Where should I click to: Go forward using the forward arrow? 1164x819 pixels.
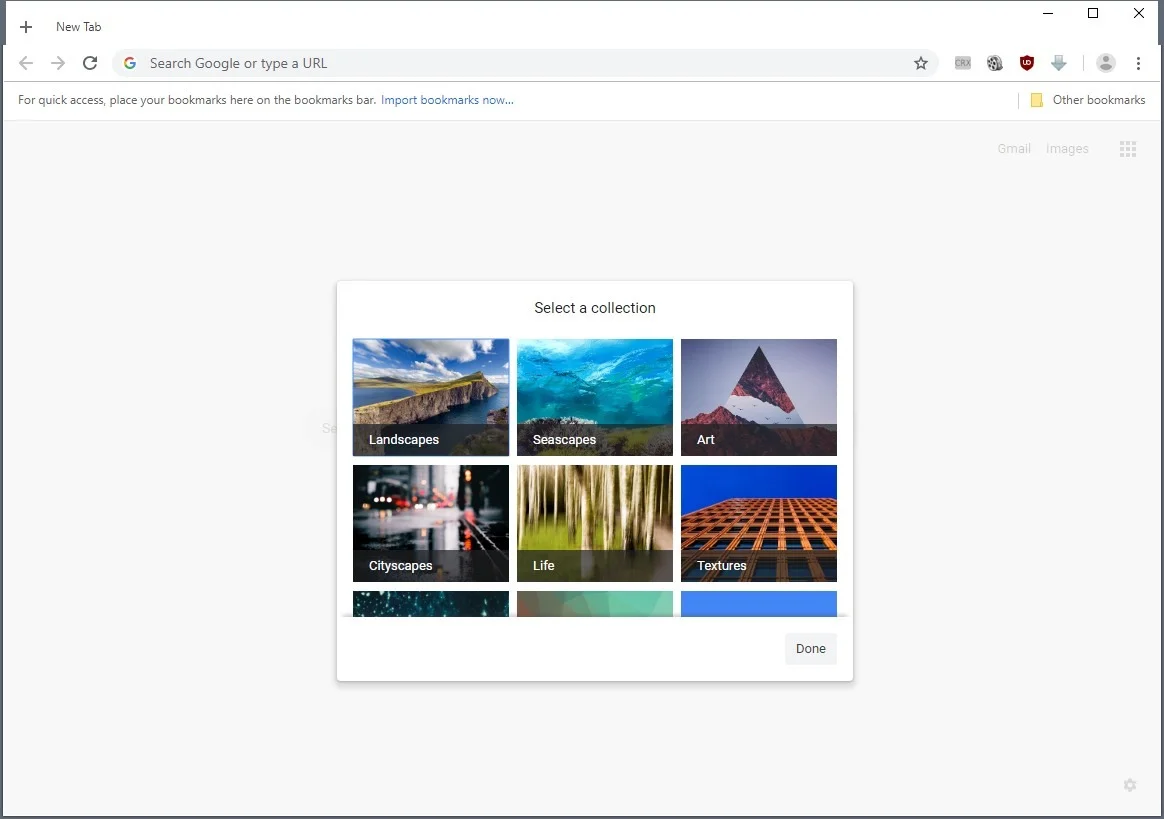(58, 63)
